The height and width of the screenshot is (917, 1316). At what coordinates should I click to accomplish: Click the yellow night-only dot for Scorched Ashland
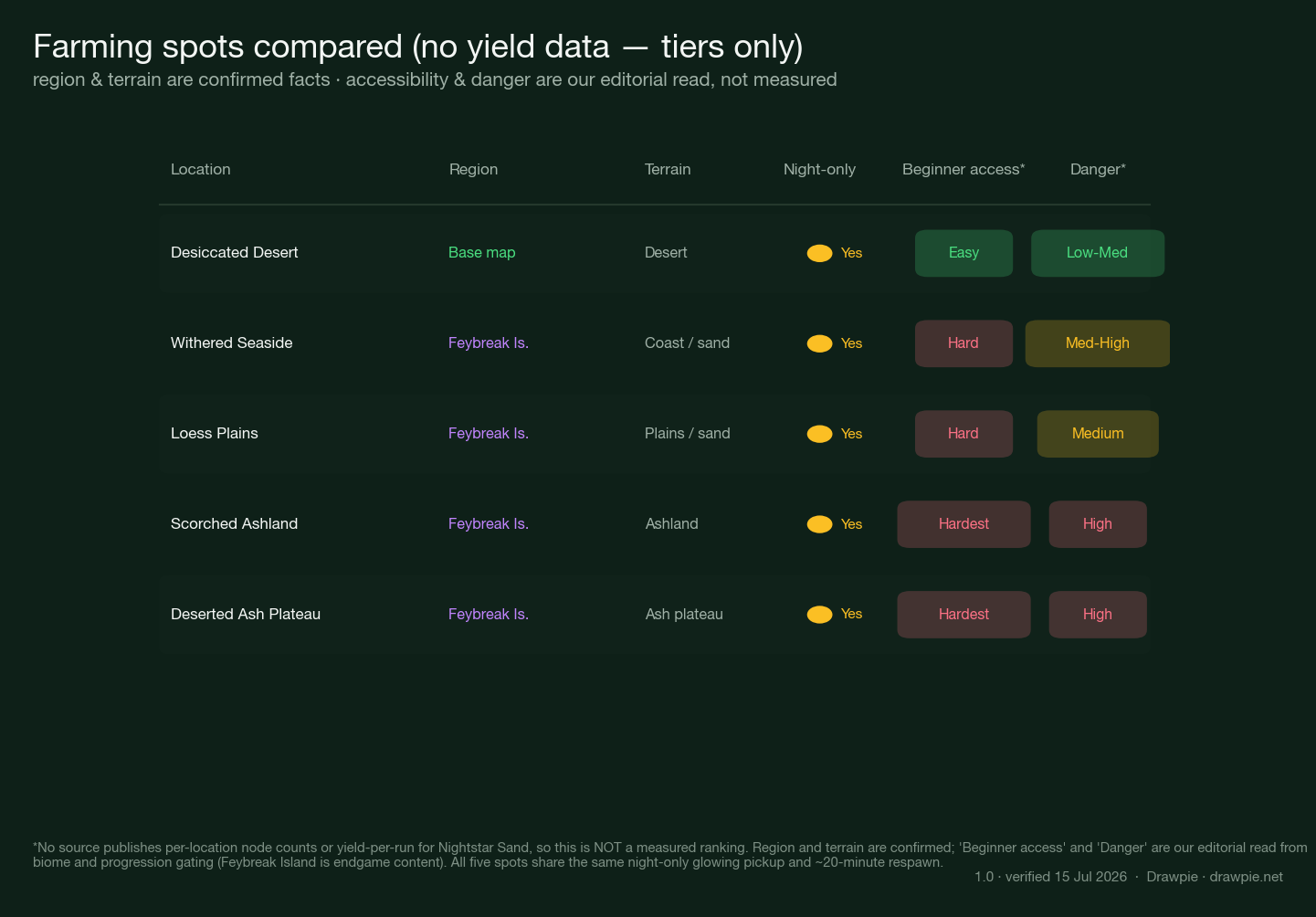[x=819, y=524]
